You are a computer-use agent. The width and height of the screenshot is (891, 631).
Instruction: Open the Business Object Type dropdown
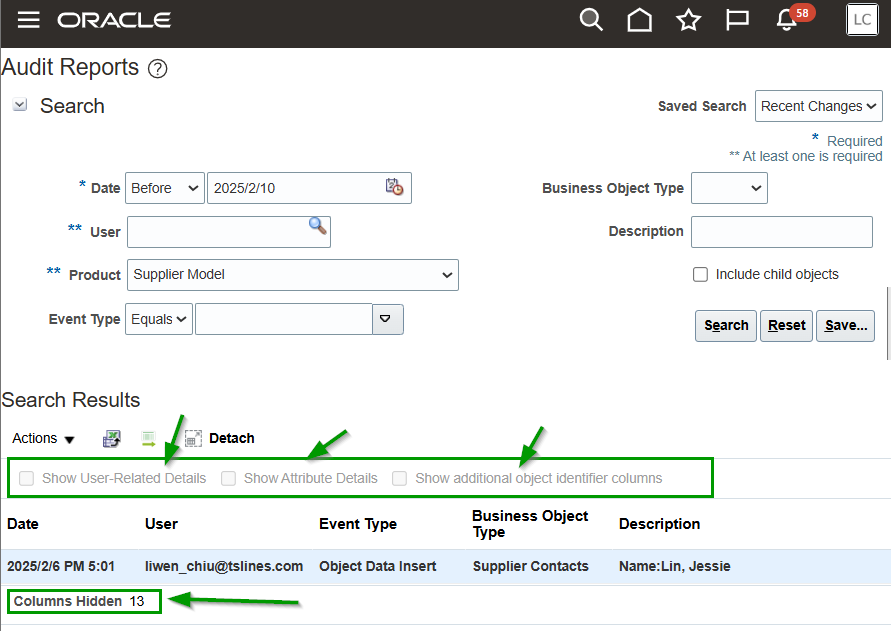(x=729, y=188)
